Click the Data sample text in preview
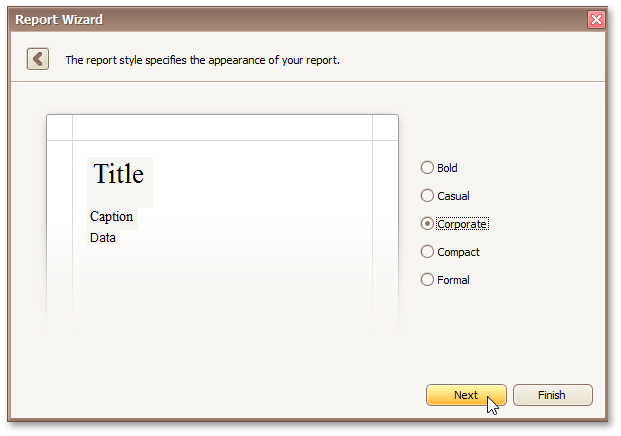This screenshot has width=621, height=436. point(103,238)
